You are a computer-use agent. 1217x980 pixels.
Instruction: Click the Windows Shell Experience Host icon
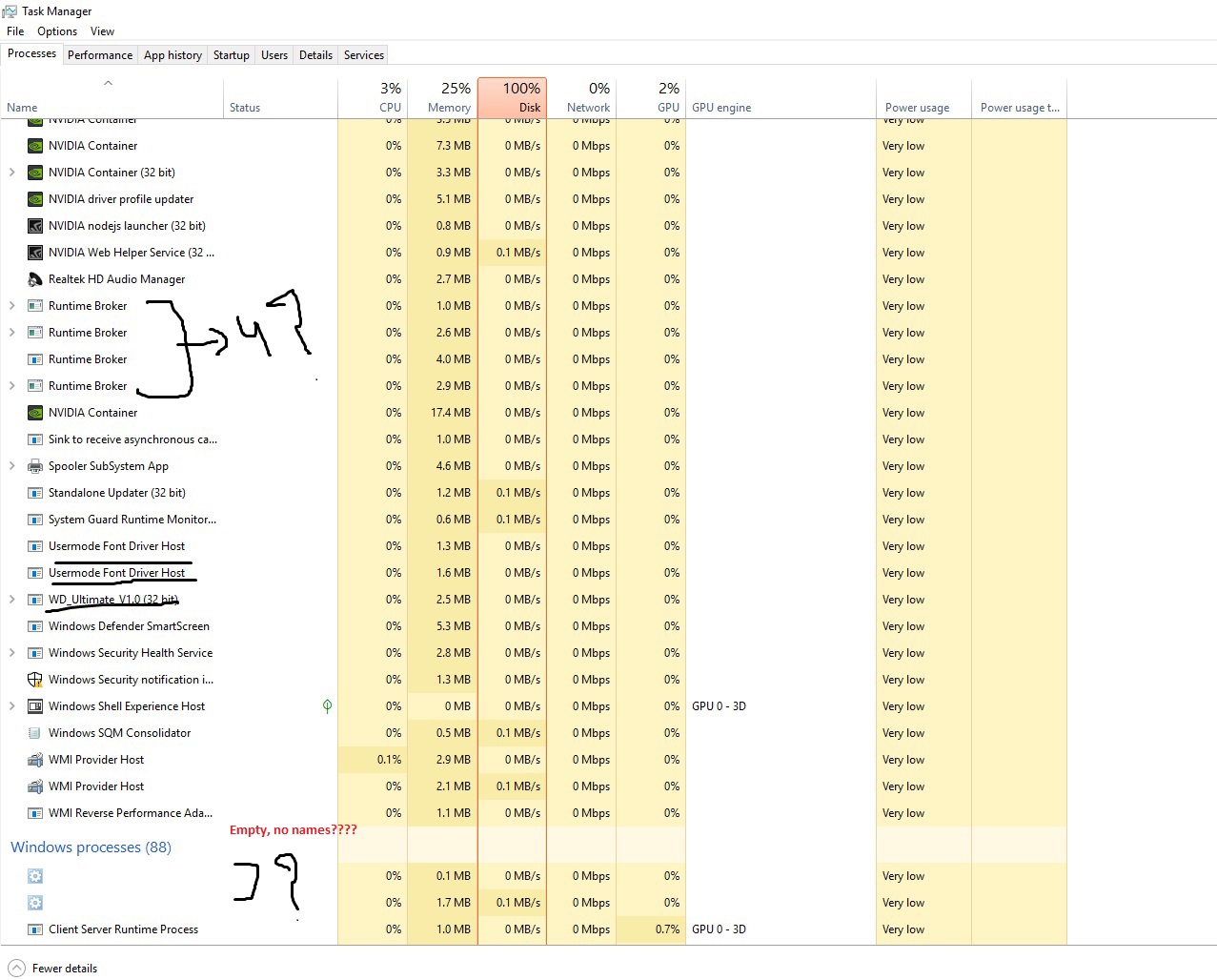[x=35, y=706]
